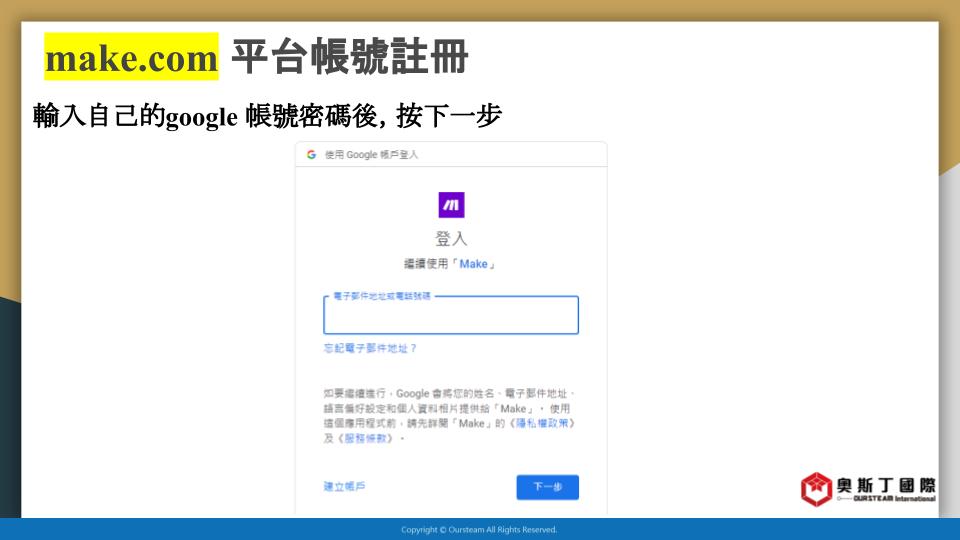Click the Copyright © Oursteam footer text
960x540 pixels.
[479, 530]
